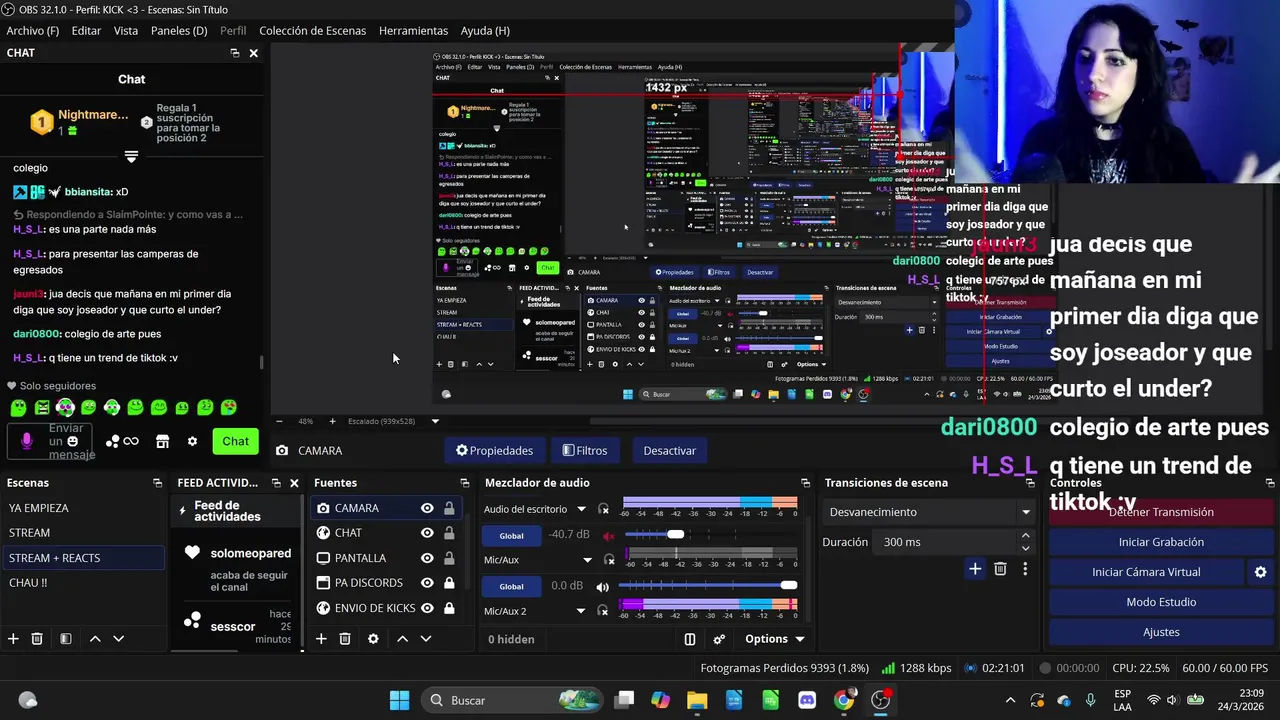This screenshot has height=720, width=1280.
Task: Undock the Fuentes panel
Action: (x=465, y=483)
